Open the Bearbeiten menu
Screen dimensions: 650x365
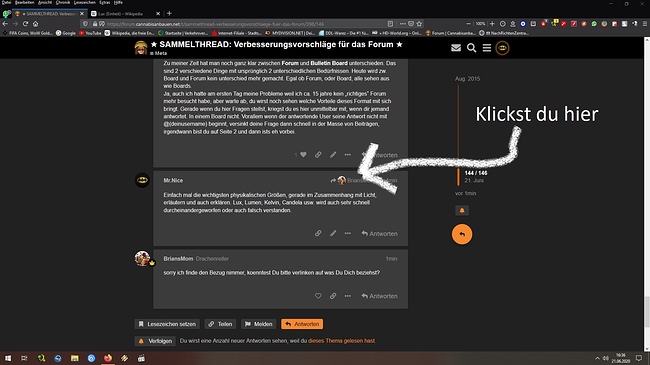click(x=24, y=2)
